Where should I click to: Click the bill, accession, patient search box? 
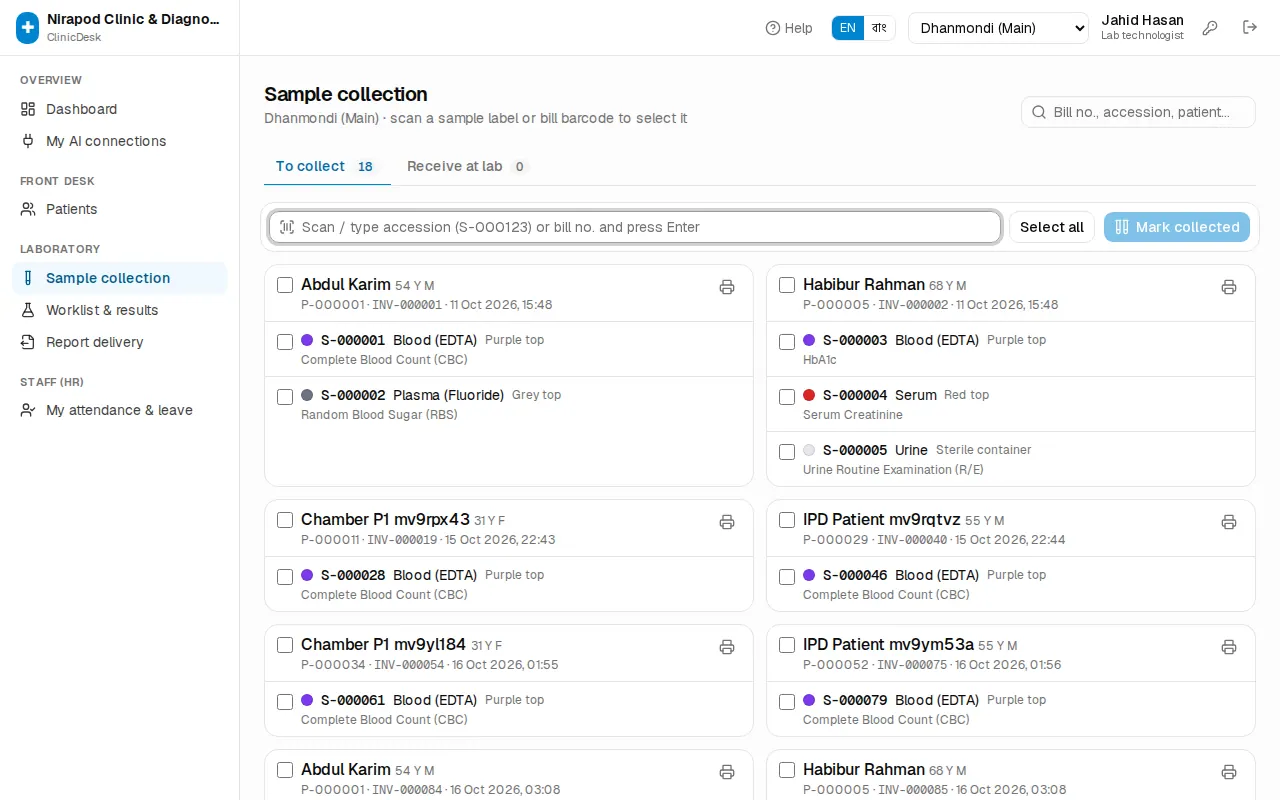click(x=1138, y=112)
